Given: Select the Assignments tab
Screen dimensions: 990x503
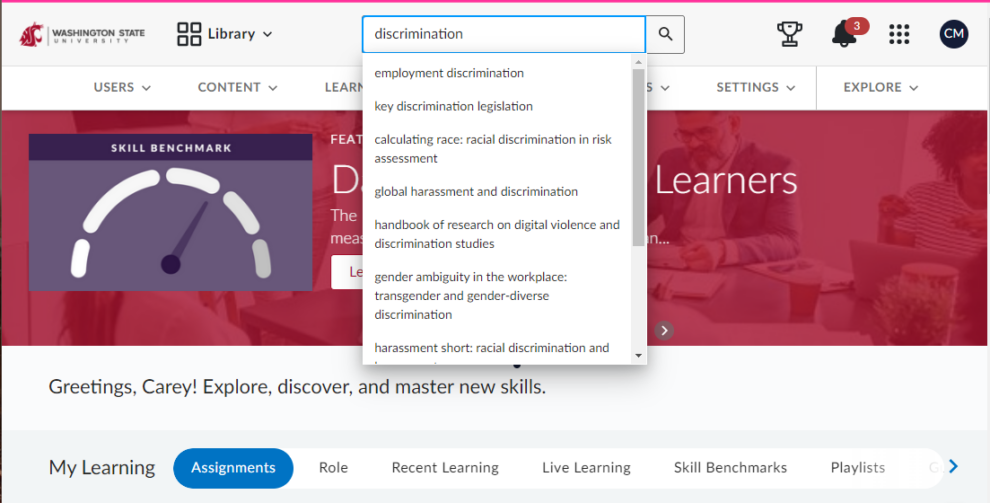Looking at the screenshot, I should coord(233,468).
